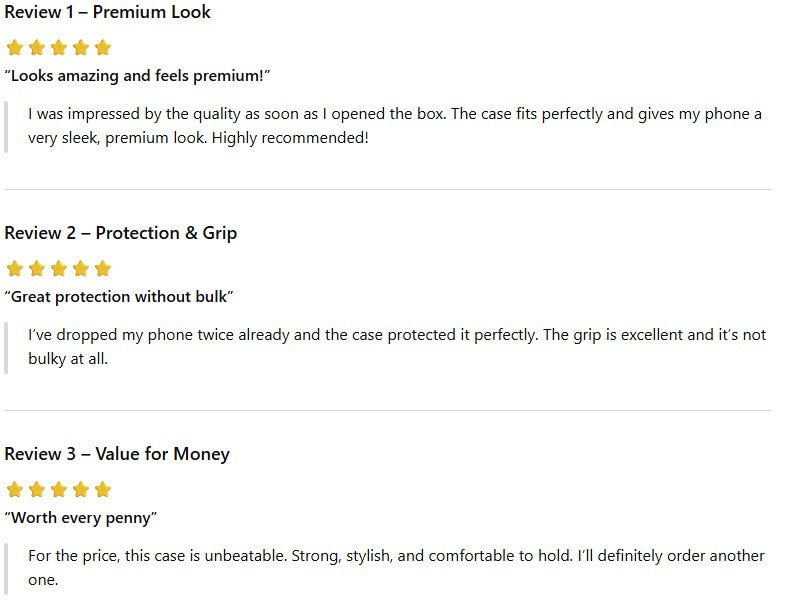Click the first star of Review 3

(x=14, y=490)
